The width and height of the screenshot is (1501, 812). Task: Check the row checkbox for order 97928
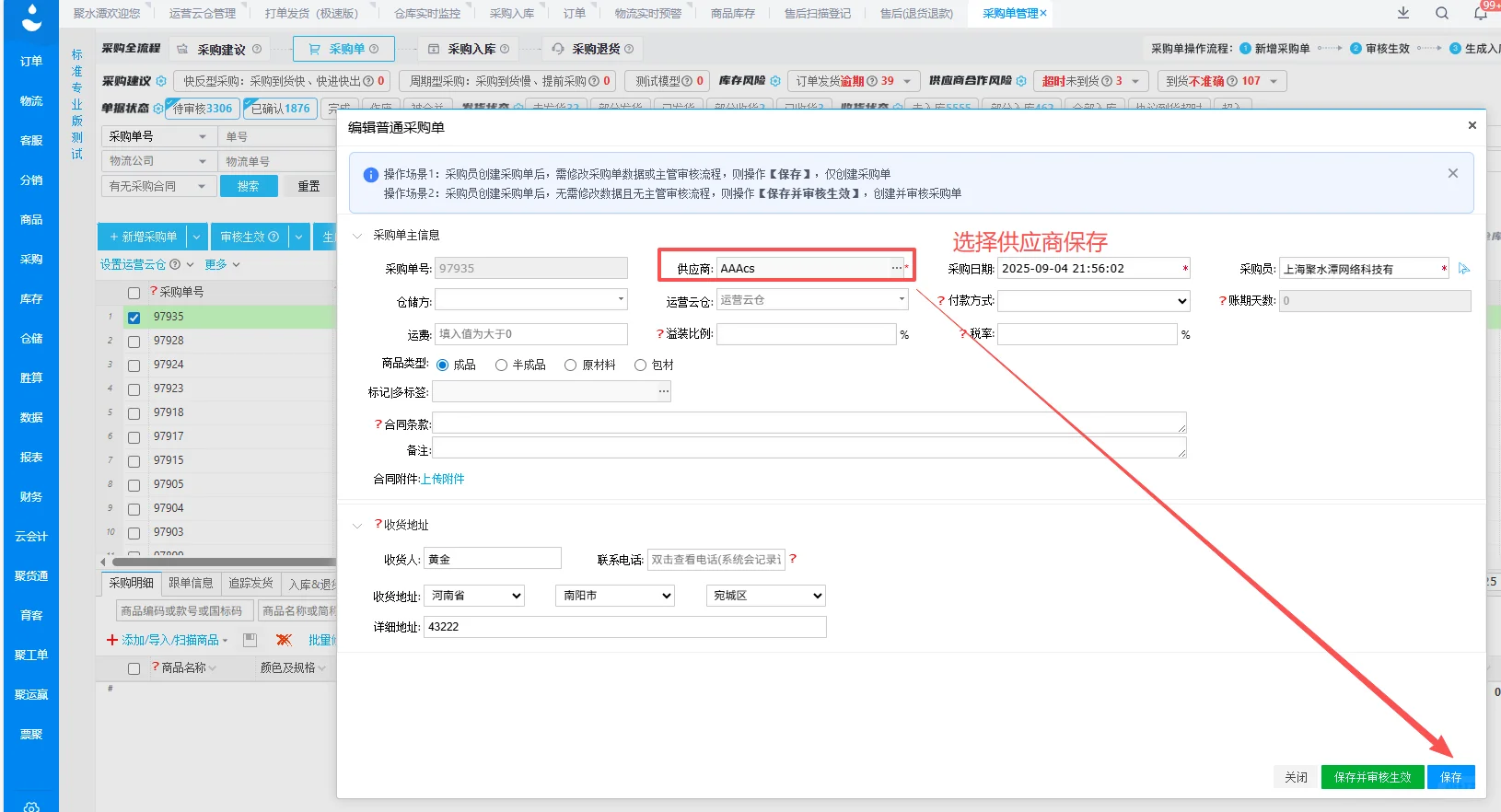click(134, 342)
